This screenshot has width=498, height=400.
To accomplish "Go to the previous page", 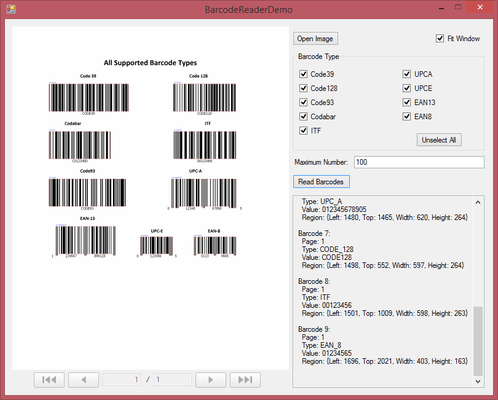I will 83,380.
